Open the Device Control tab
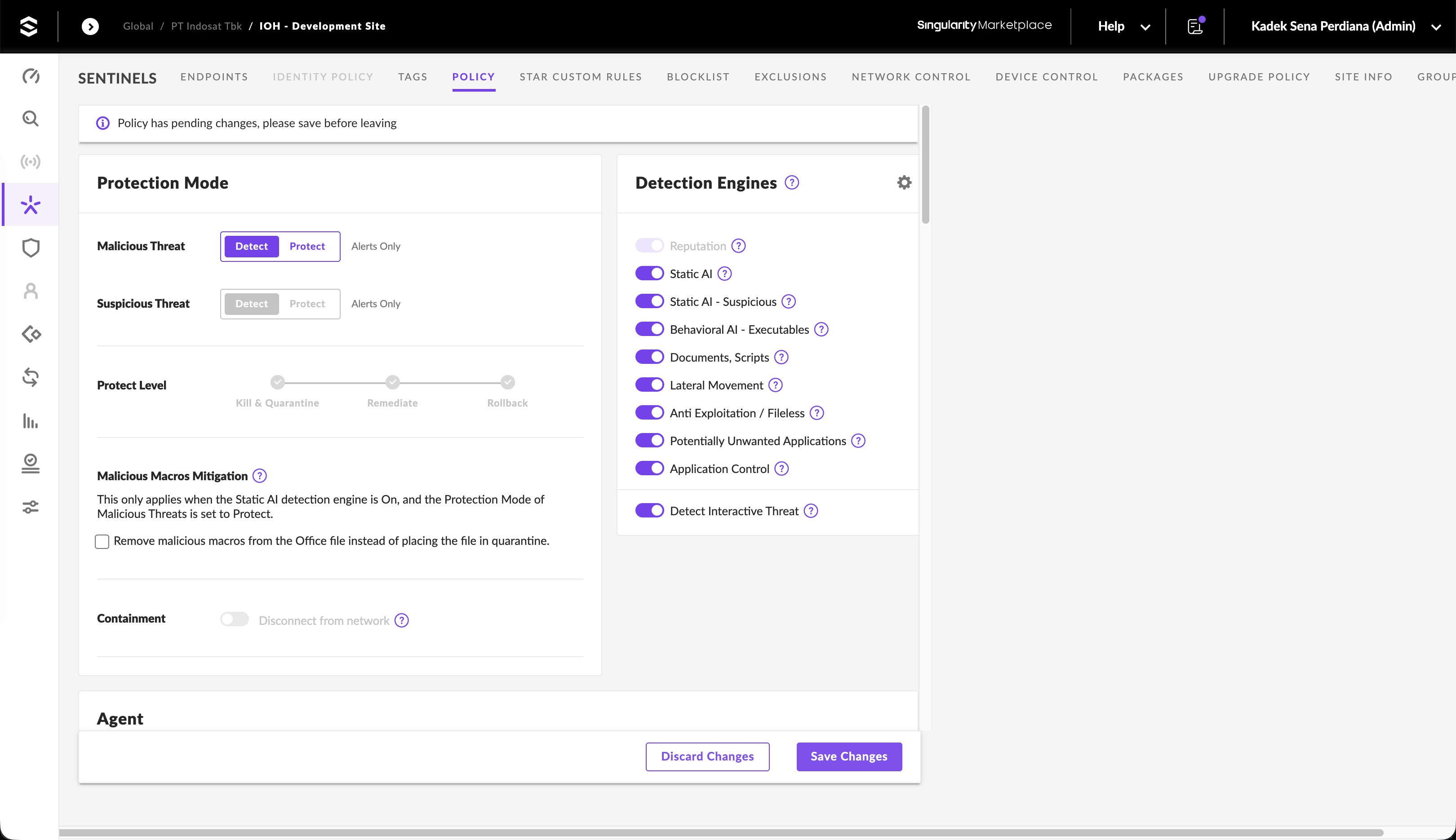The height and width of the screenshot is (840, 1456). click(1047, 77)
